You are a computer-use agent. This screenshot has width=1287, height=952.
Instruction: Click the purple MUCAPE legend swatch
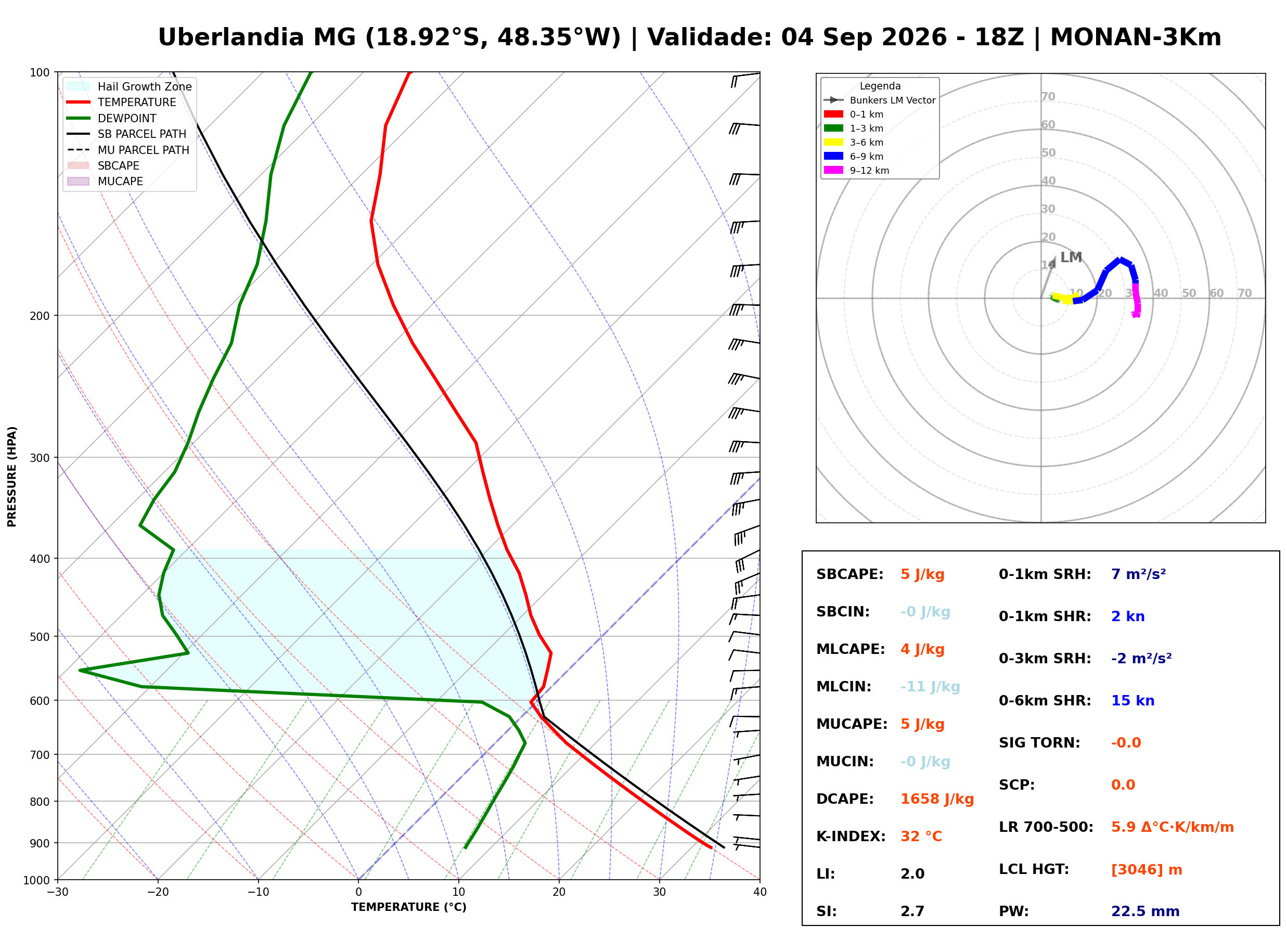(79, 181)
